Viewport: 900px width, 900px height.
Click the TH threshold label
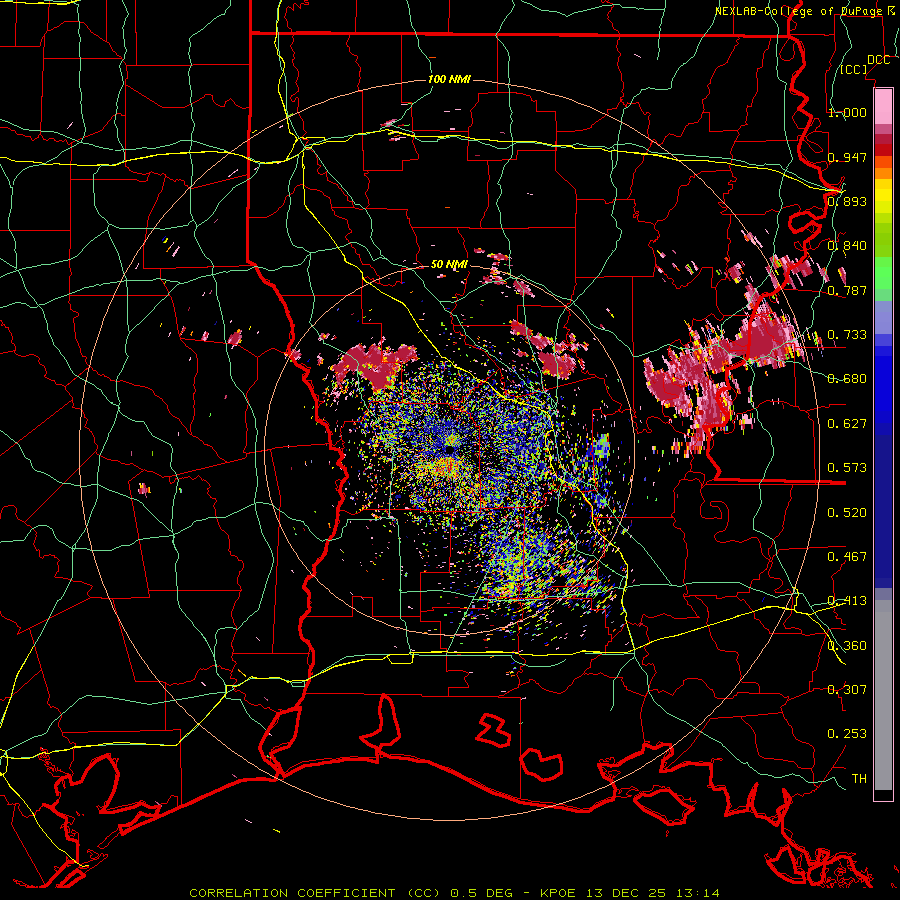859,779
